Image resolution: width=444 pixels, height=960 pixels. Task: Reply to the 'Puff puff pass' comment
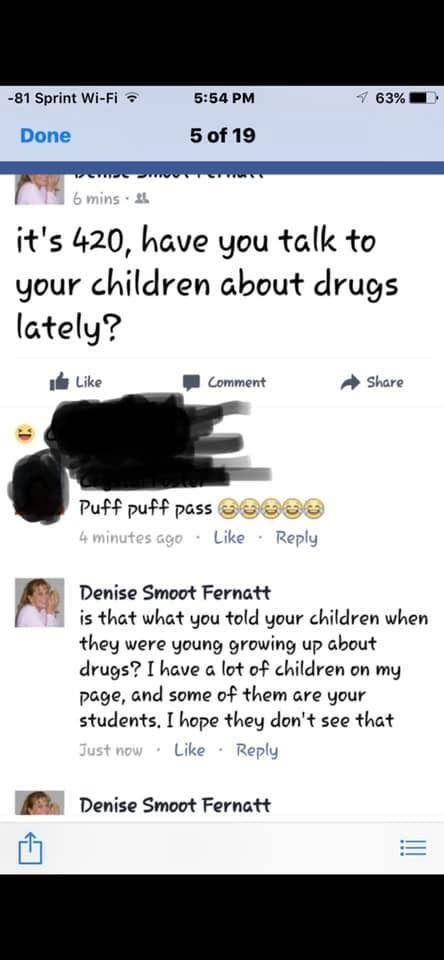[296, 539]
